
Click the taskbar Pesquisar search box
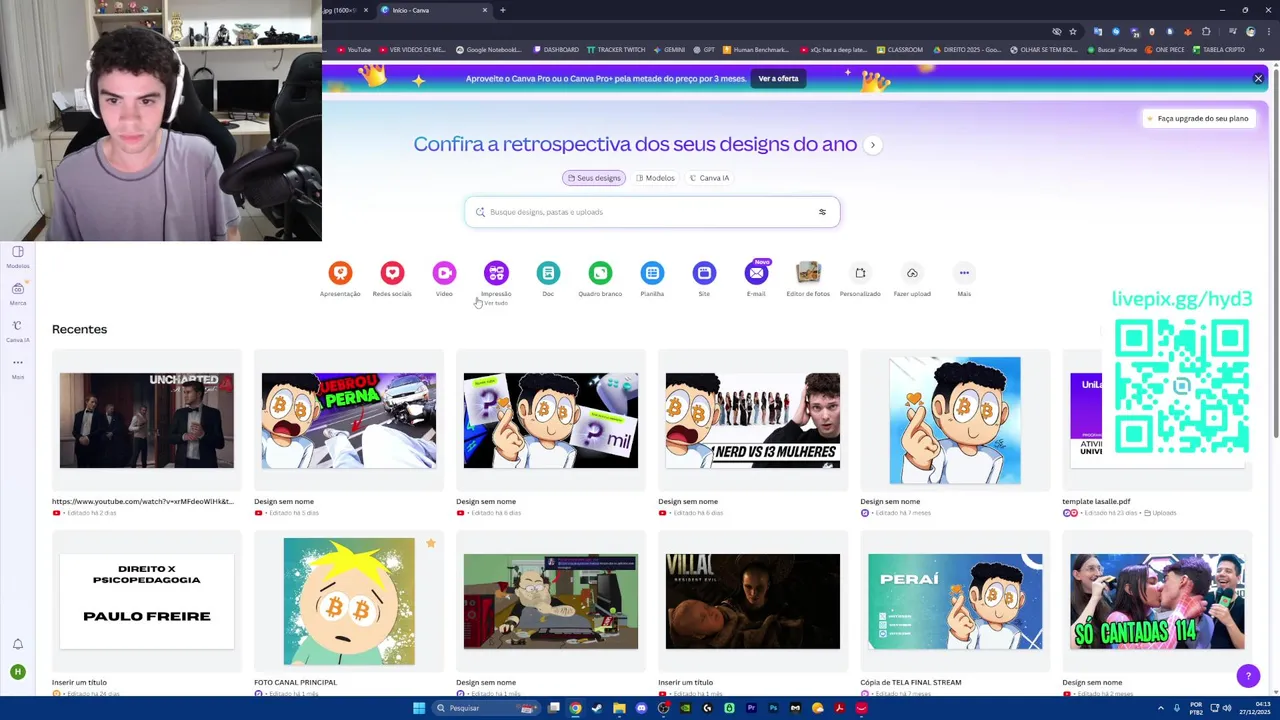pos(487,708)
